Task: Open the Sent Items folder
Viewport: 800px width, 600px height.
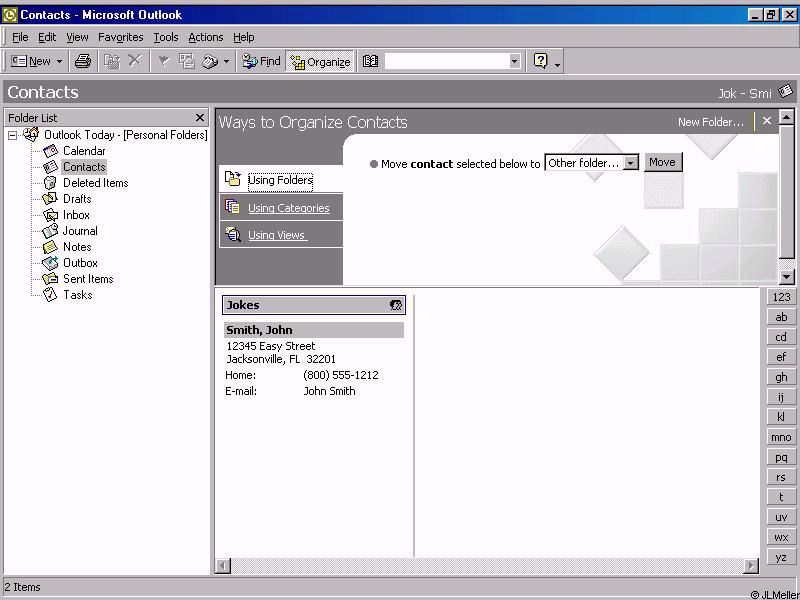Action: point(88,279)
